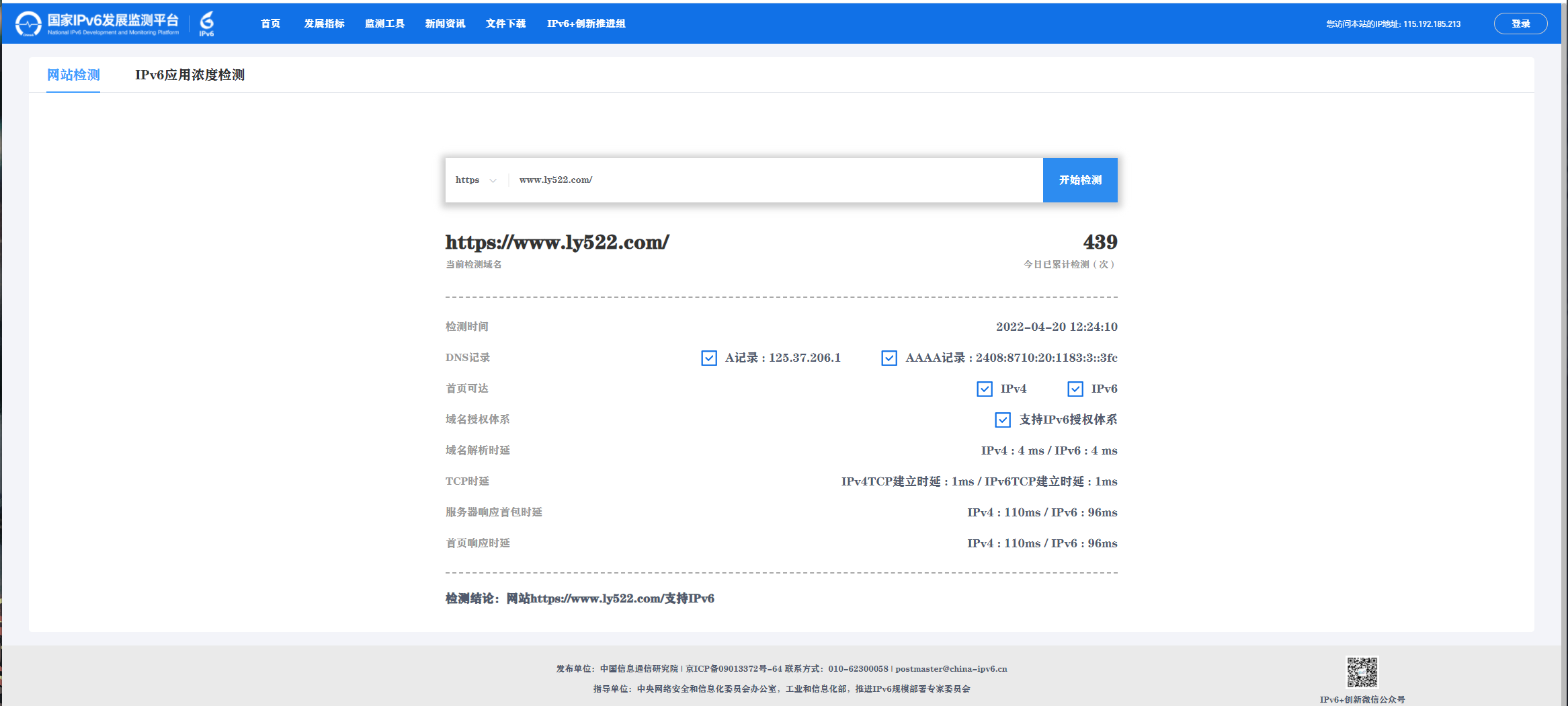Image resolution: width=1568 pixels, height=706 pixels.
Task: Select the 网站检测 tab
Action: click(x=73, y=75)
